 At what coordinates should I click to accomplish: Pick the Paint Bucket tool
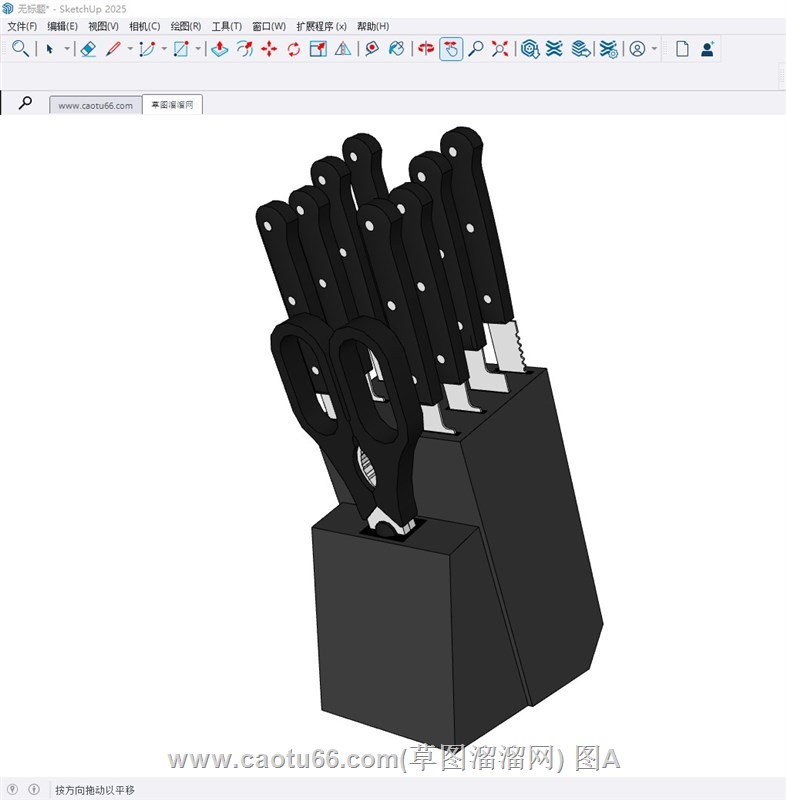pyautogui.click(x=397, y=48)
